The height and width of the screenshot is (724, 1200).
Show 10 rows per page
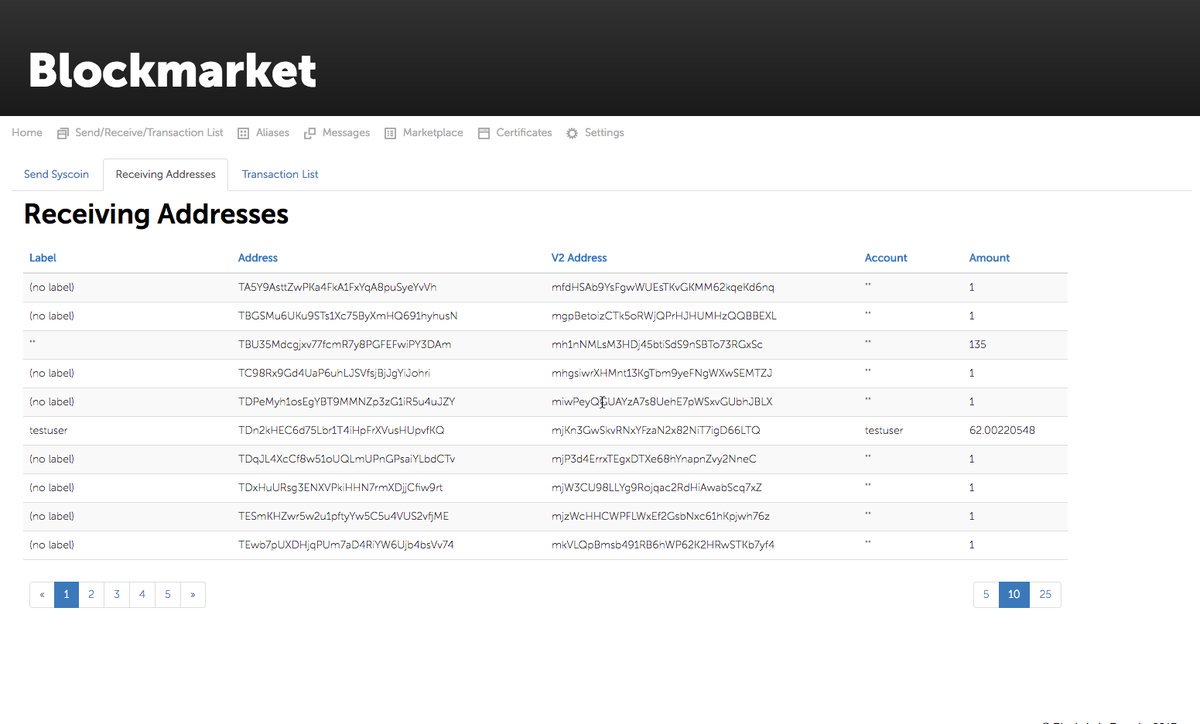(x=1014, y=594)
